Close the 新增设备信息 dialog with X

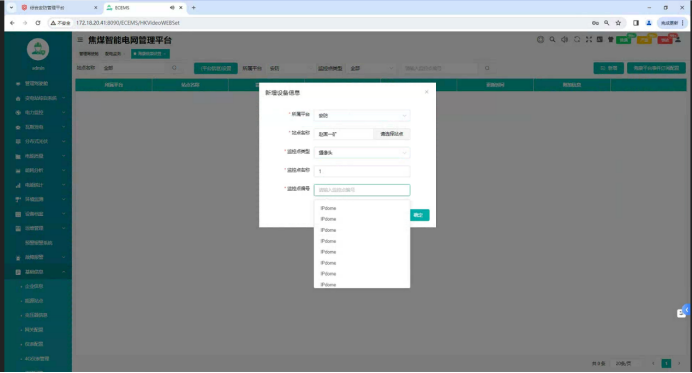click(x=426, y=92)
